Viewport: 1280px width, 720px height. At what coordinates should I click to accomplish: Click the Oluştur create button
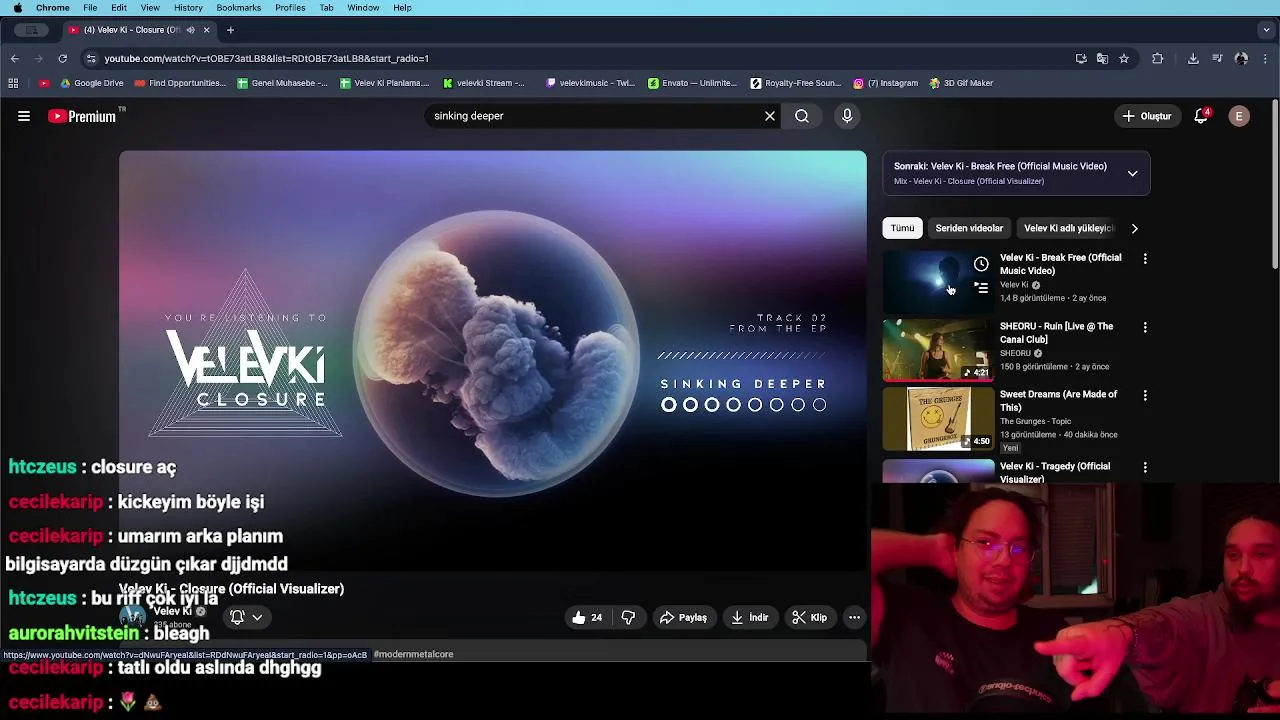(1146, 116)
